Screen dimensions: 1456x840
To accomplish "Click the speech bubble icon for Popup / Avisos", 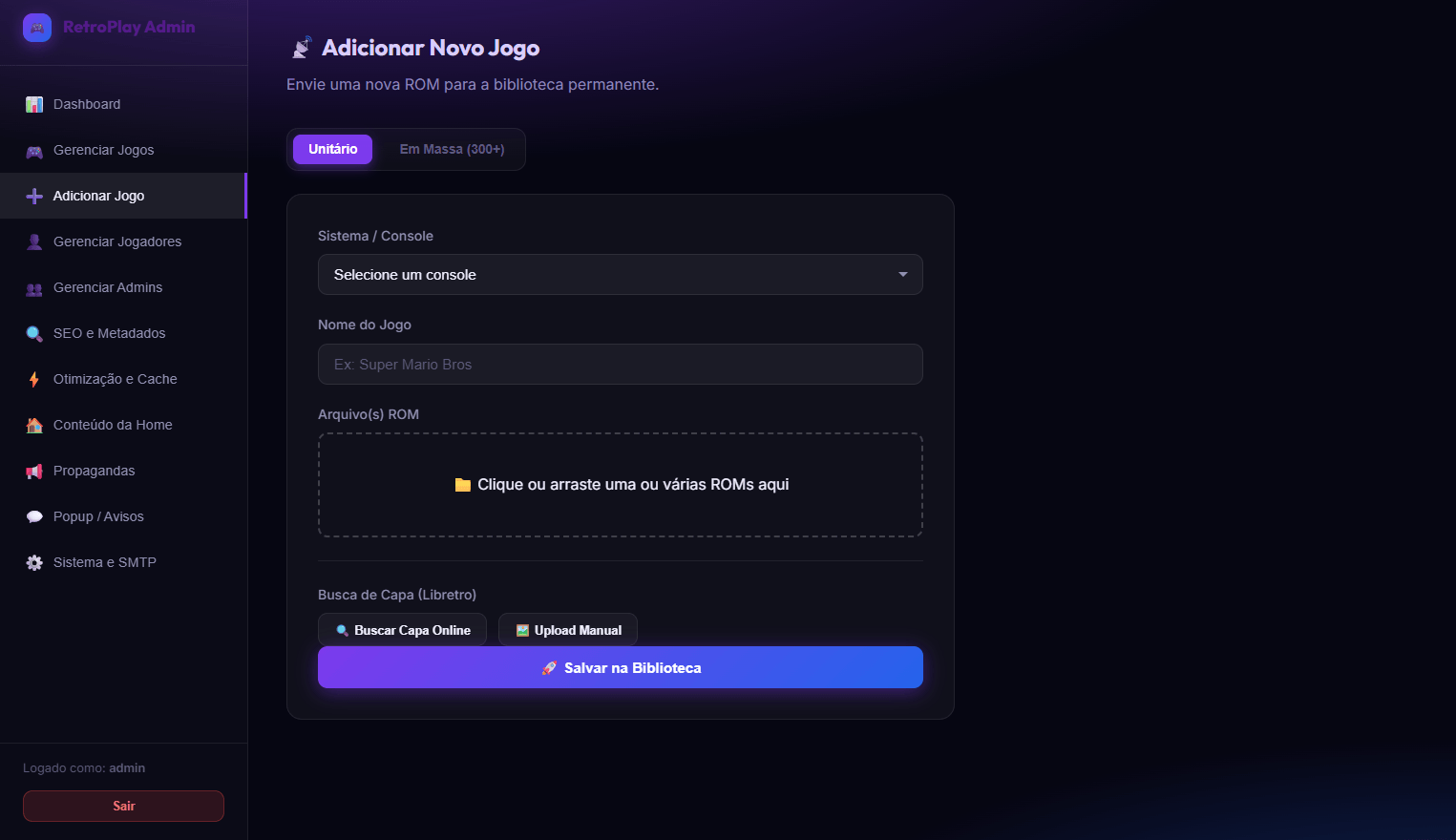I will click(x=34, y=517).
